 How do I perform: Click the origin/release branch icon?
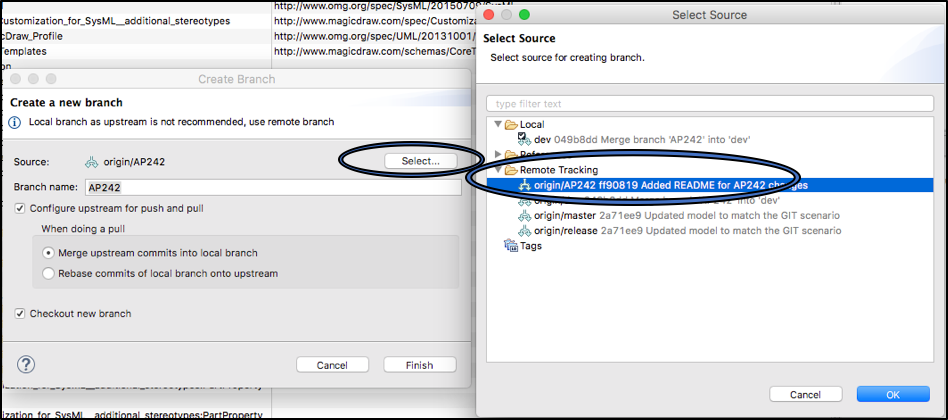[x=524, y=231]
